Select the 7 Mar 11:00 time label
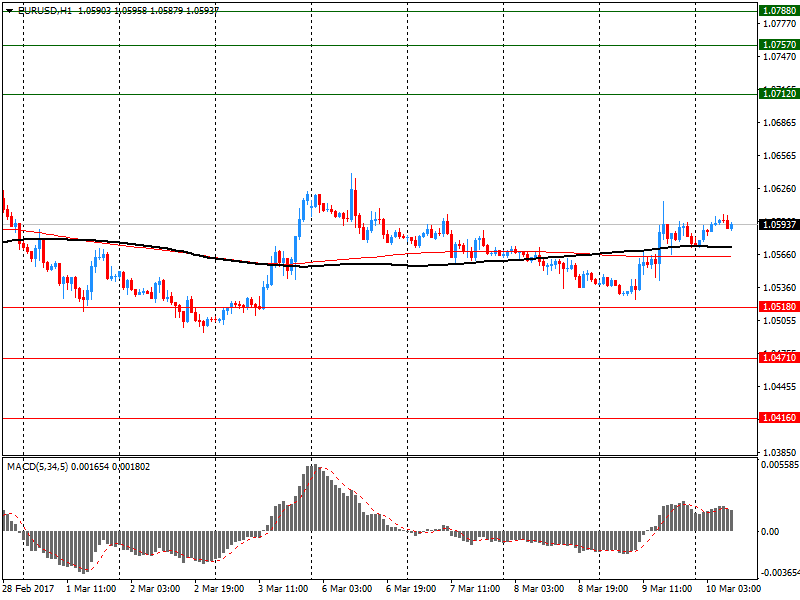 [x=475, y=589]
